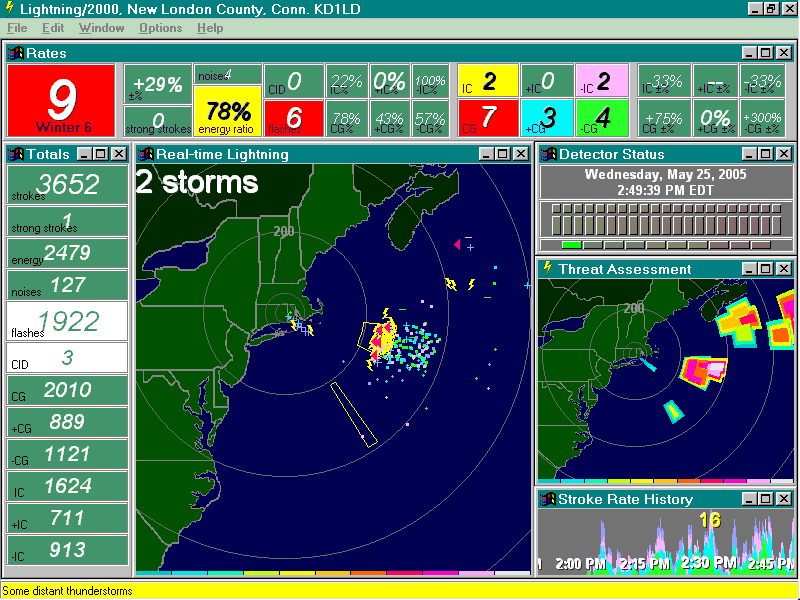The width and height of the screenshot is (800, 600).
Task: Click the +29% change rate tile
Action: pos(158,84)
